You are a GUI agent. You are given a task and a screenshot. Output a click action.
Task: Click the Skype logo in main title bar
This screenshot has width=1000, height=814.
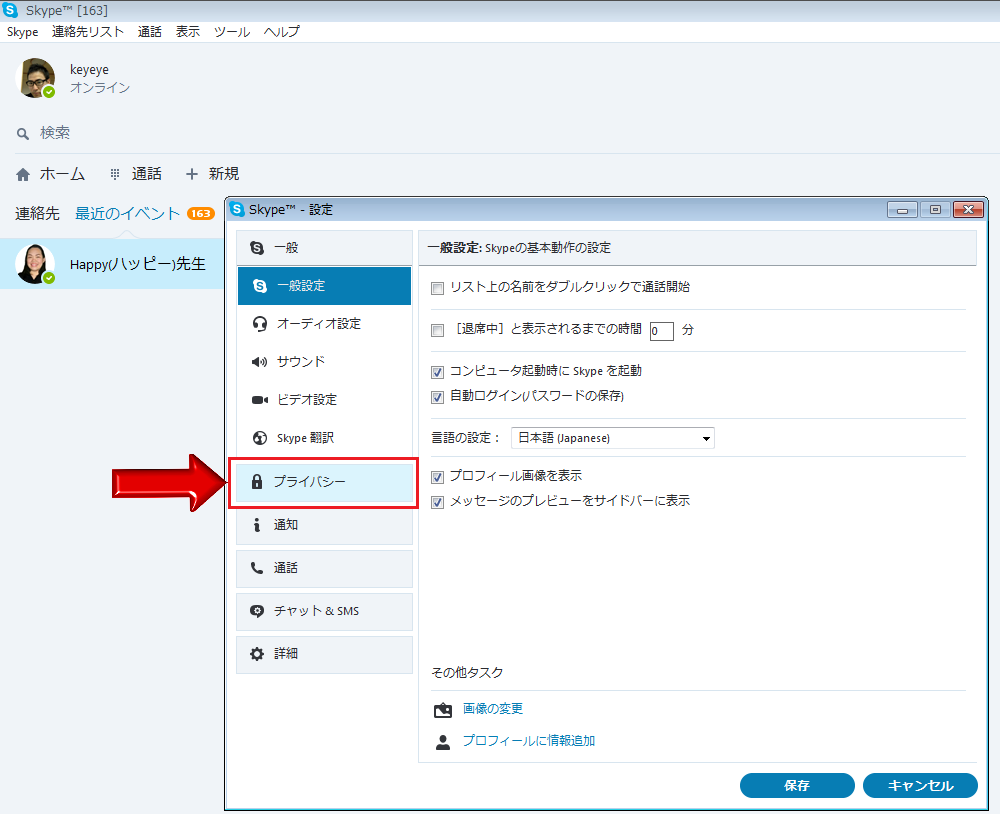(x=10, y=10)
